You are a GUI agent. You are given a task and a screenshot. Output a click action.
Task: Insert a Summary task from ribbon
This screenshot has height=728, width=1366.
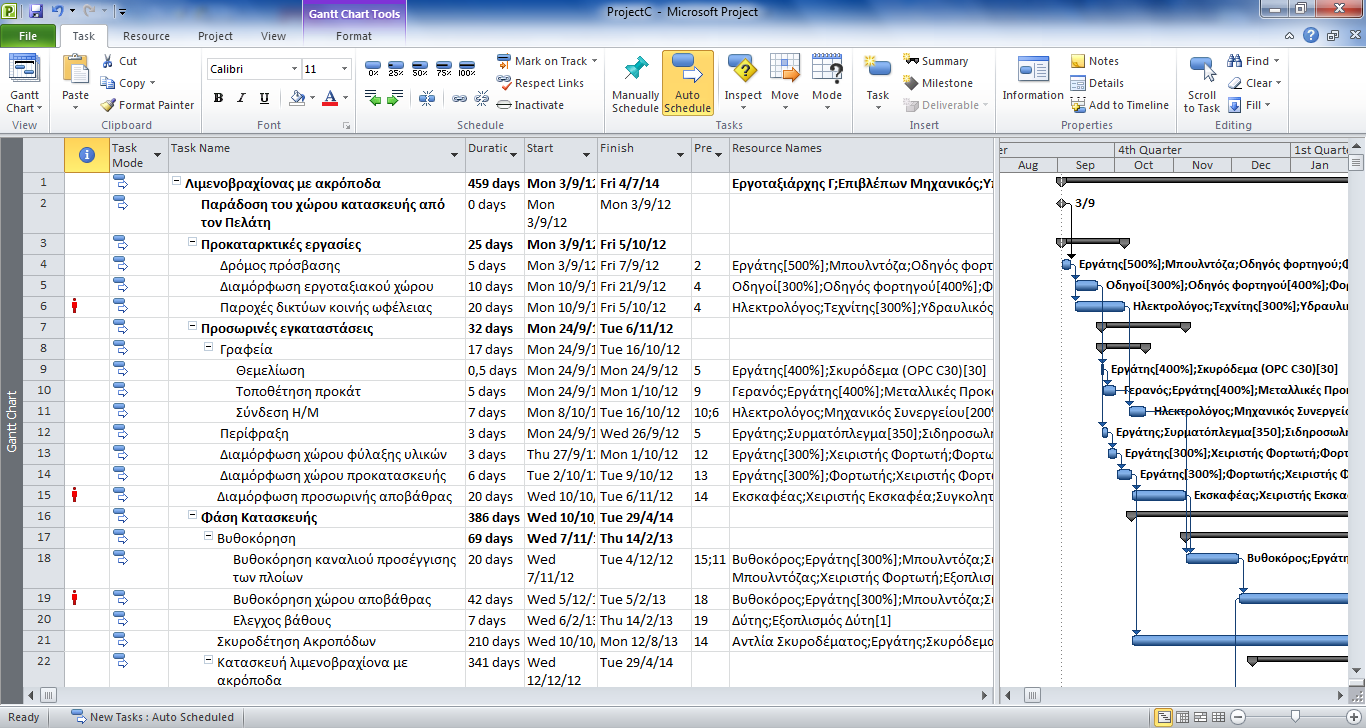pos(935,61)
